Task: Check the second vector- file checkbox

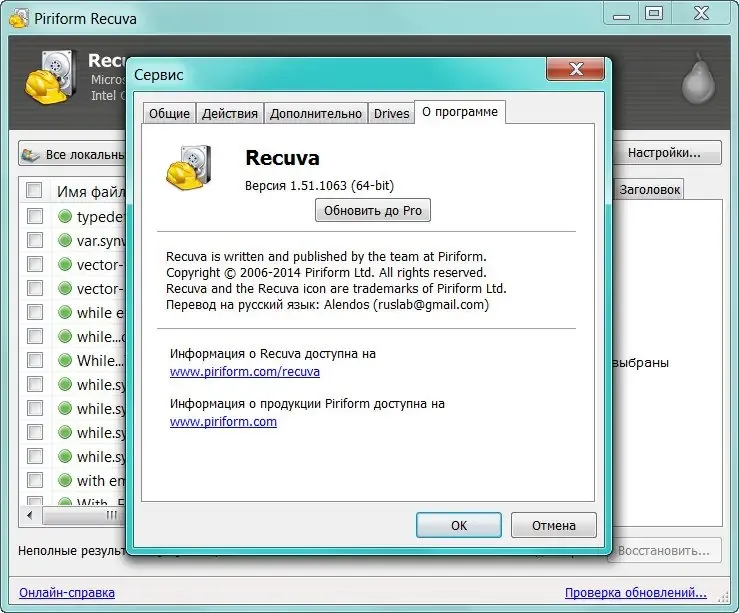Action: click(34, 288)
